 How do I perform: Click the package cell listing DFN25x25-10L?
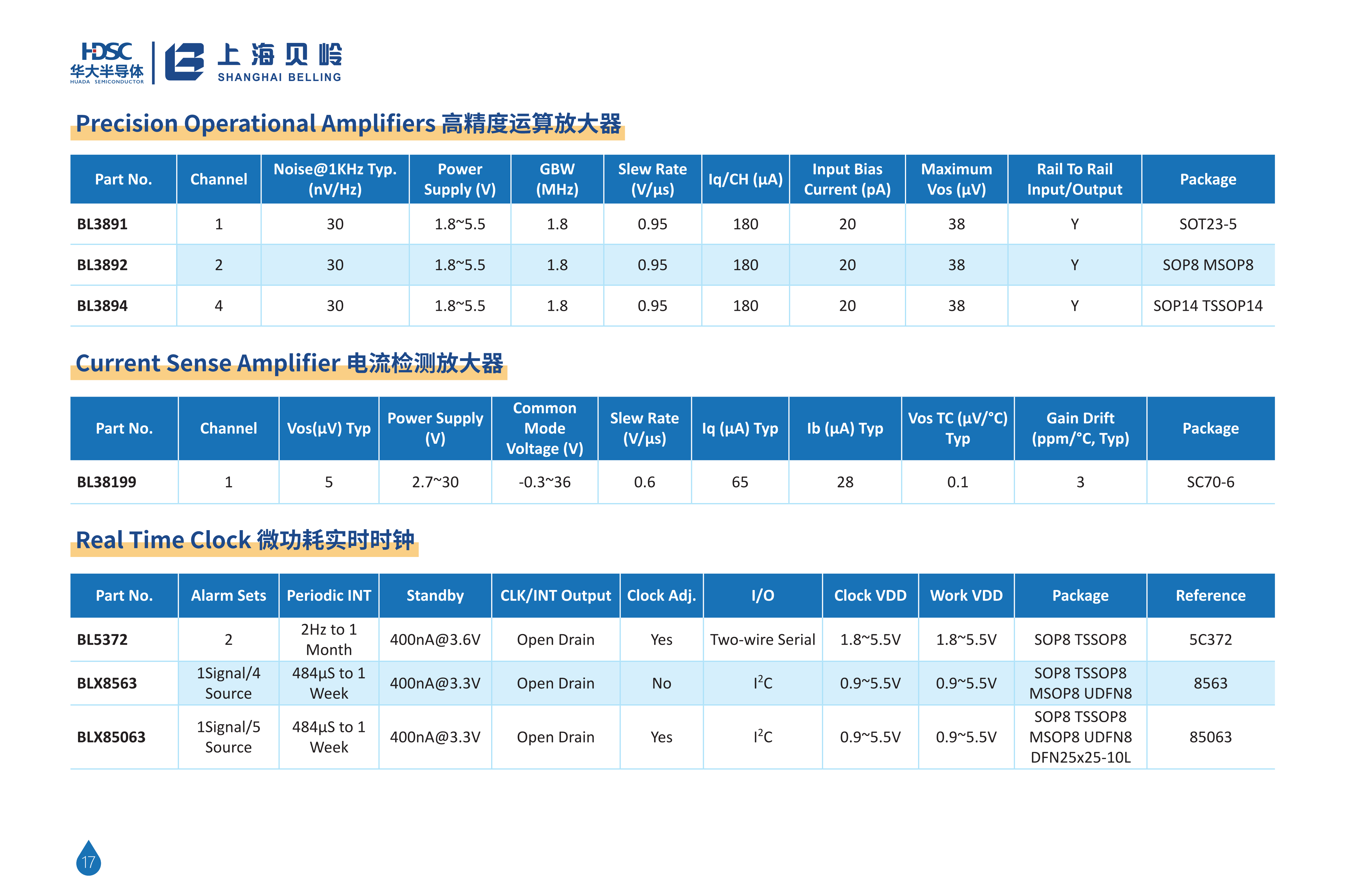pyautogui.click(x=1080, y=737)
